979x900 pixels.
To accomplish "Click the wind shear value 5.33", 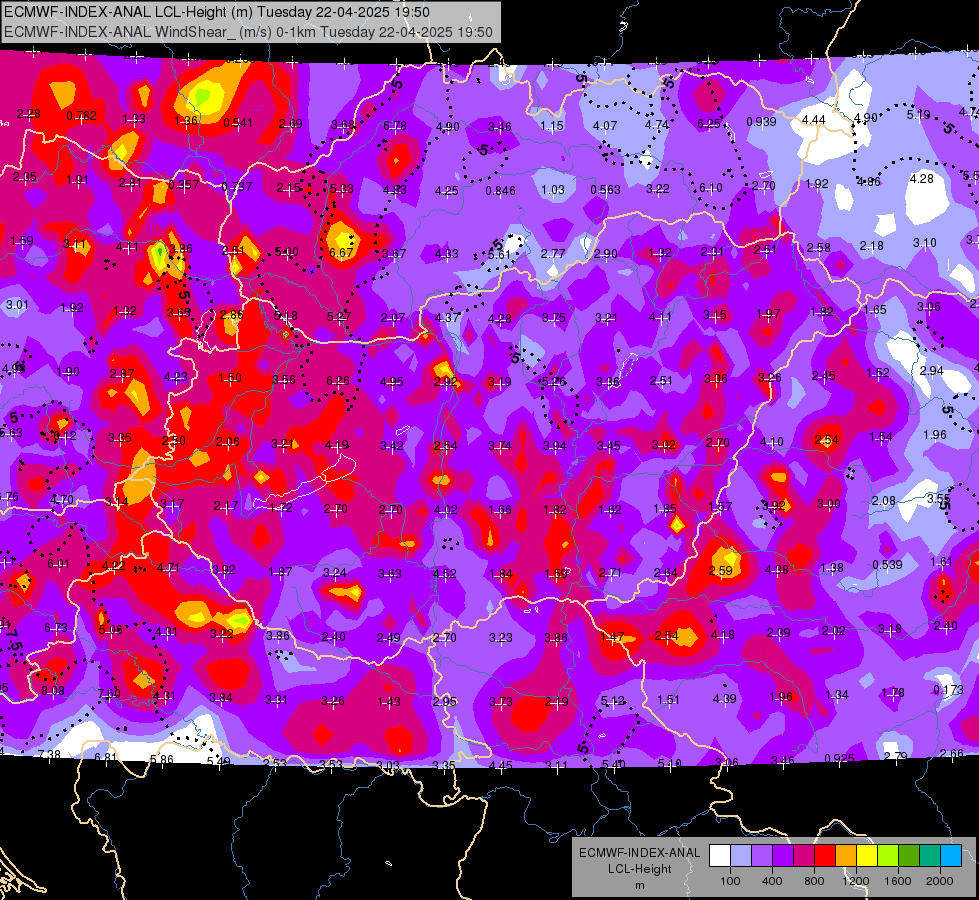I will 342,189.
